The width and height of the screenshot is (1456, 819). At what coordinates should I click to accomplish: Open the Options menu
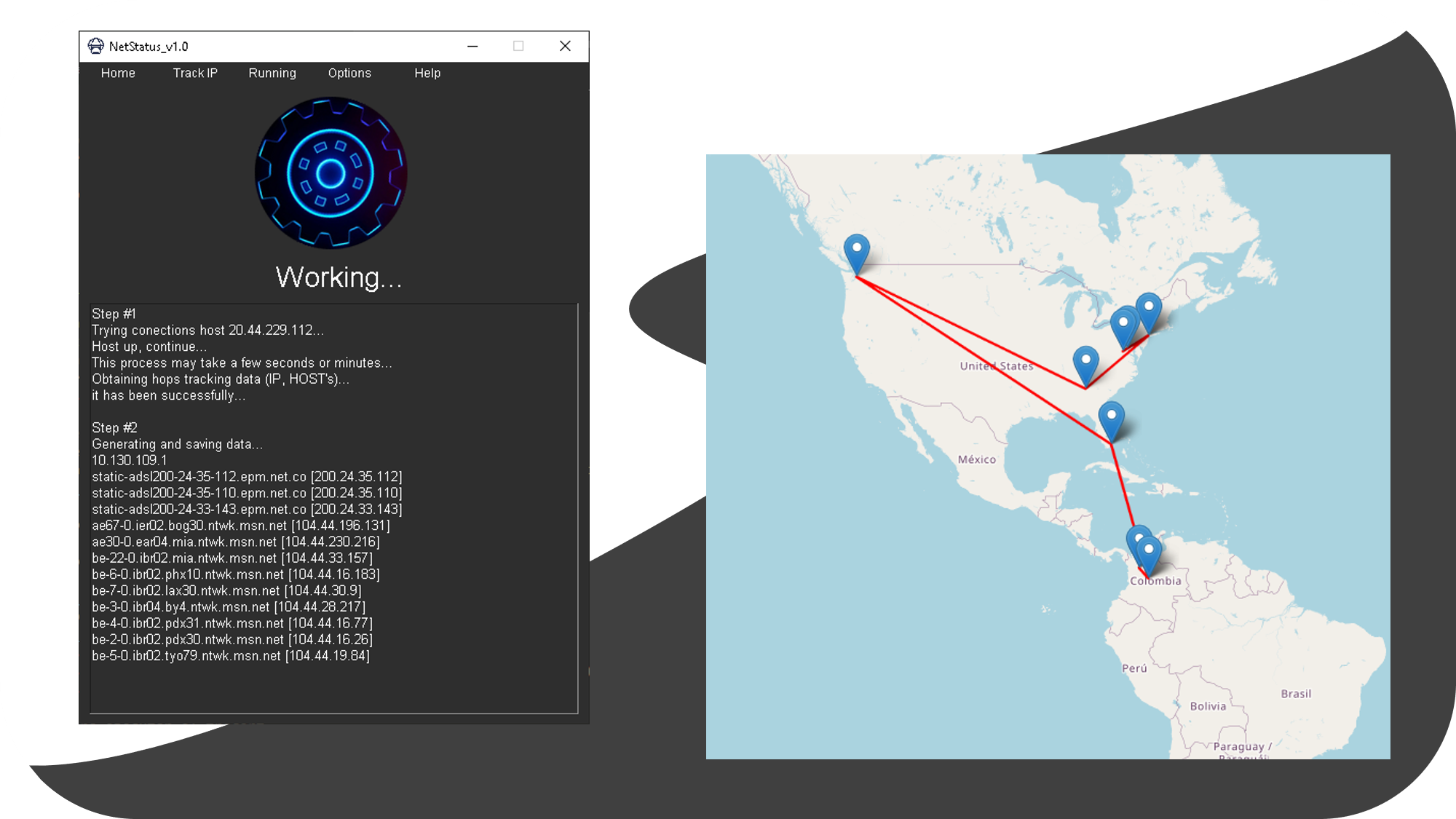(x=349, y=73)
